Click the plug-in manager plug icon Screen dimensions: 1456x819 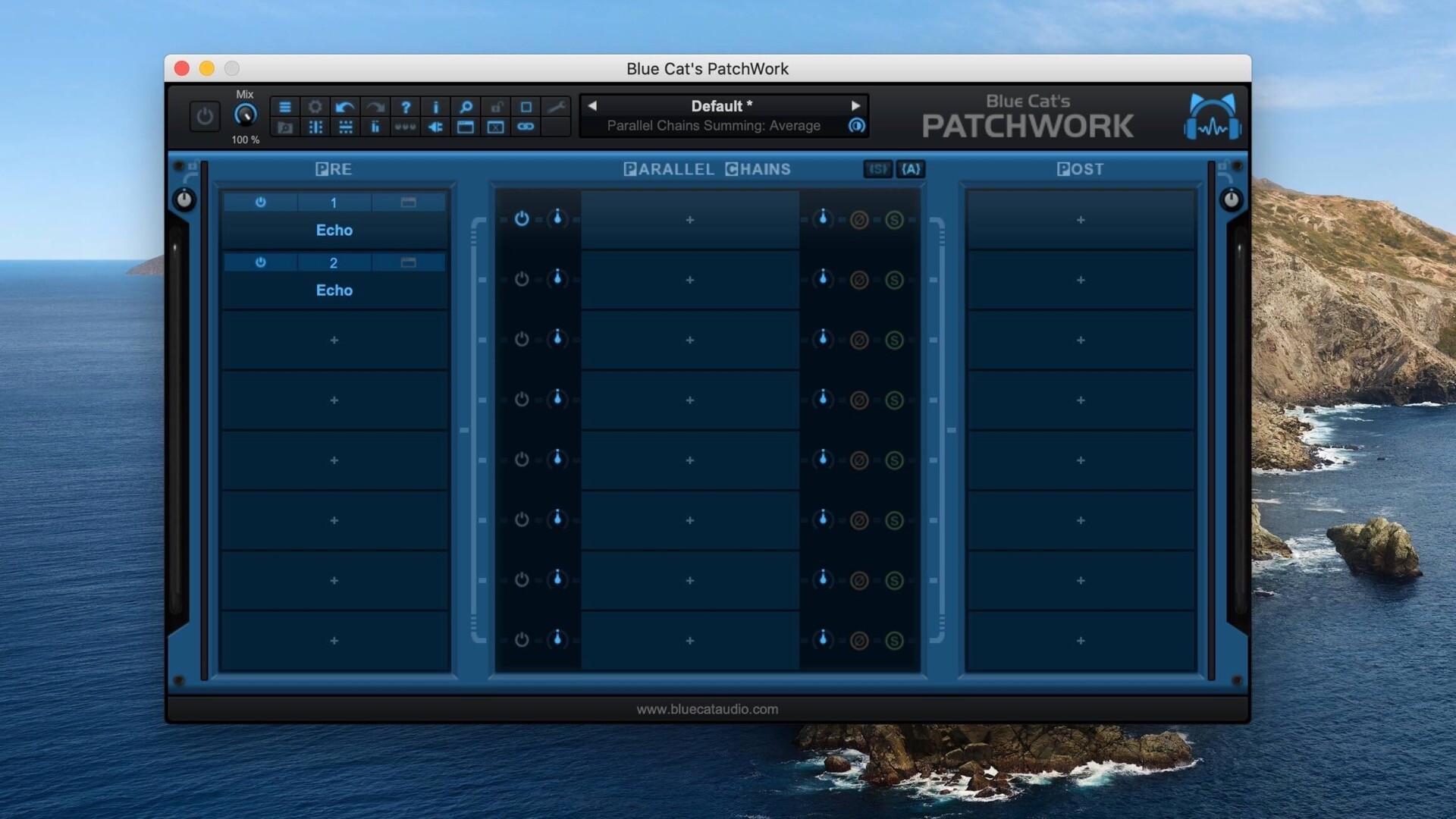(x=435, y=127)
